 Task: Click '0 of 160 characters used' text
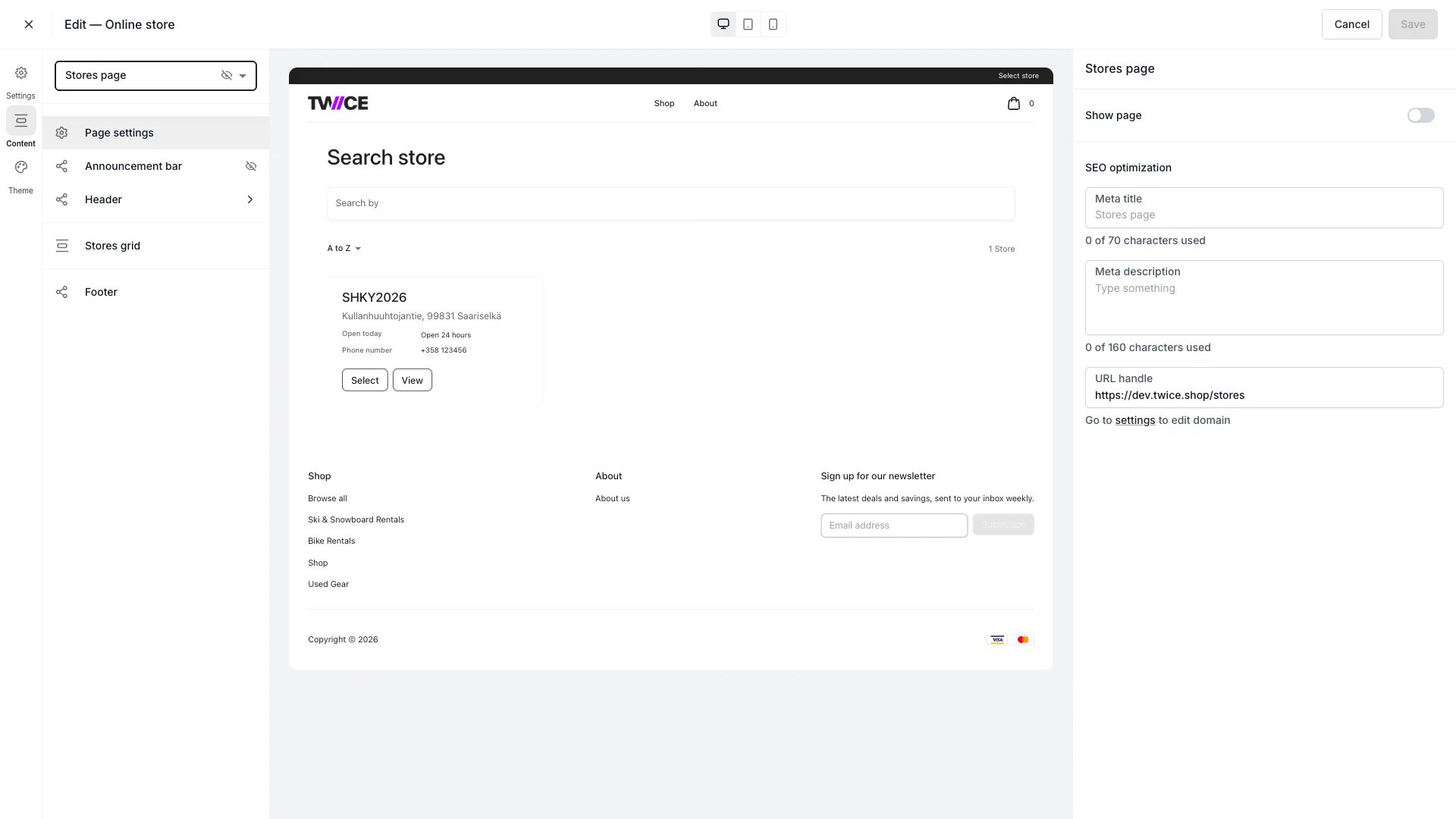click(x=1147, y=347)
